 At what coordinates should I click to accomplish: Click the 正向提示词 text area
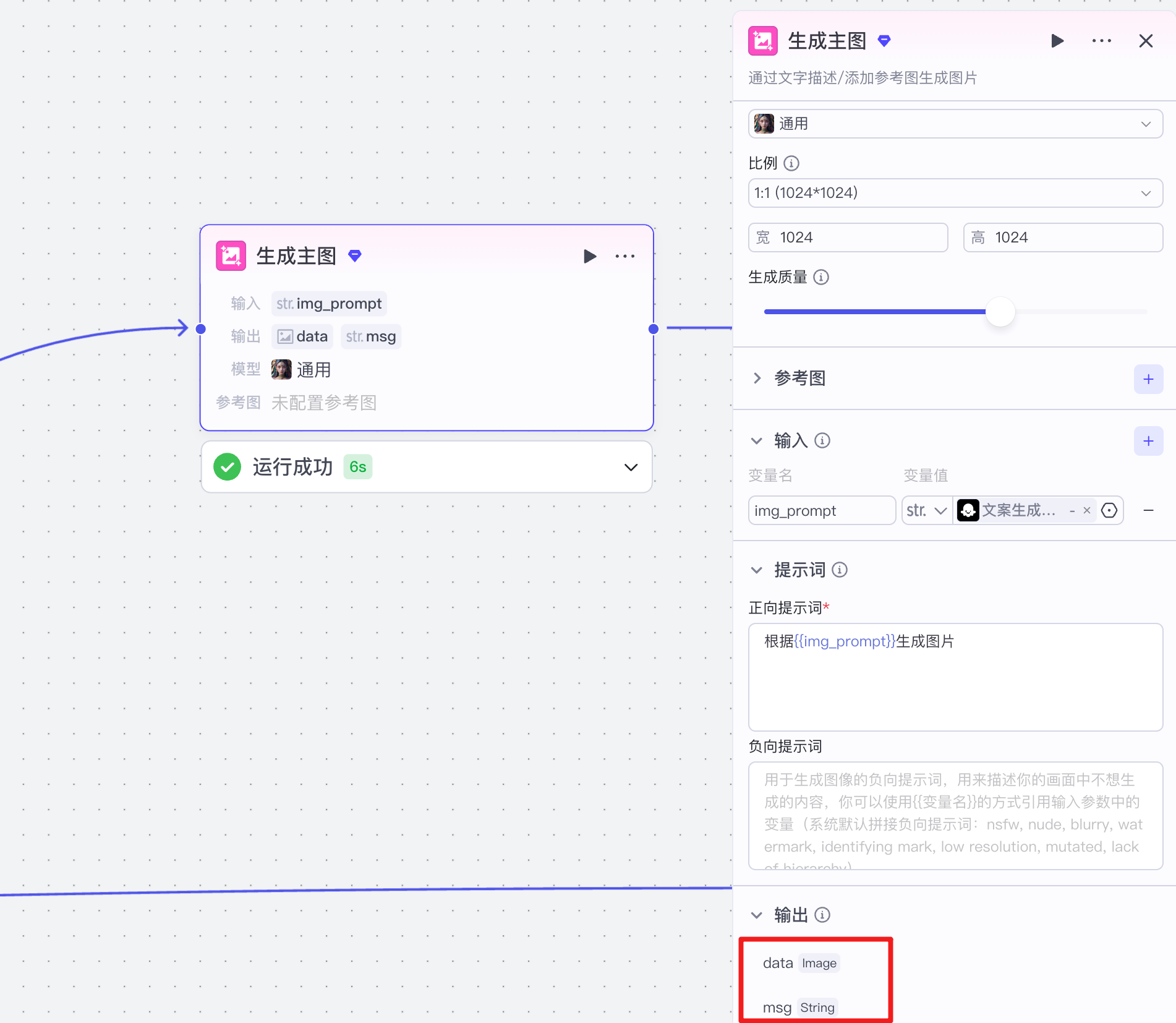(x=955, y=677)
